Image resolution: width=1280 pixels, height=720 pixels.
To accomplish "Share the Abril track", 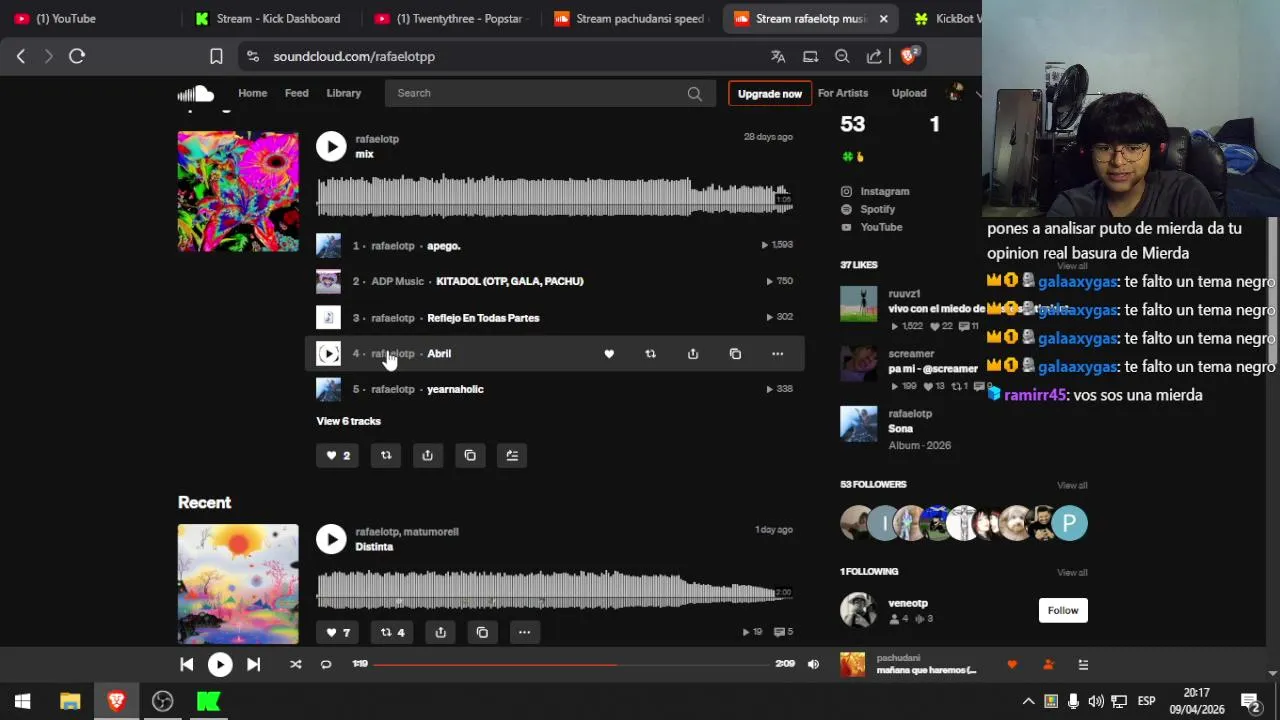I will (693, 354).
